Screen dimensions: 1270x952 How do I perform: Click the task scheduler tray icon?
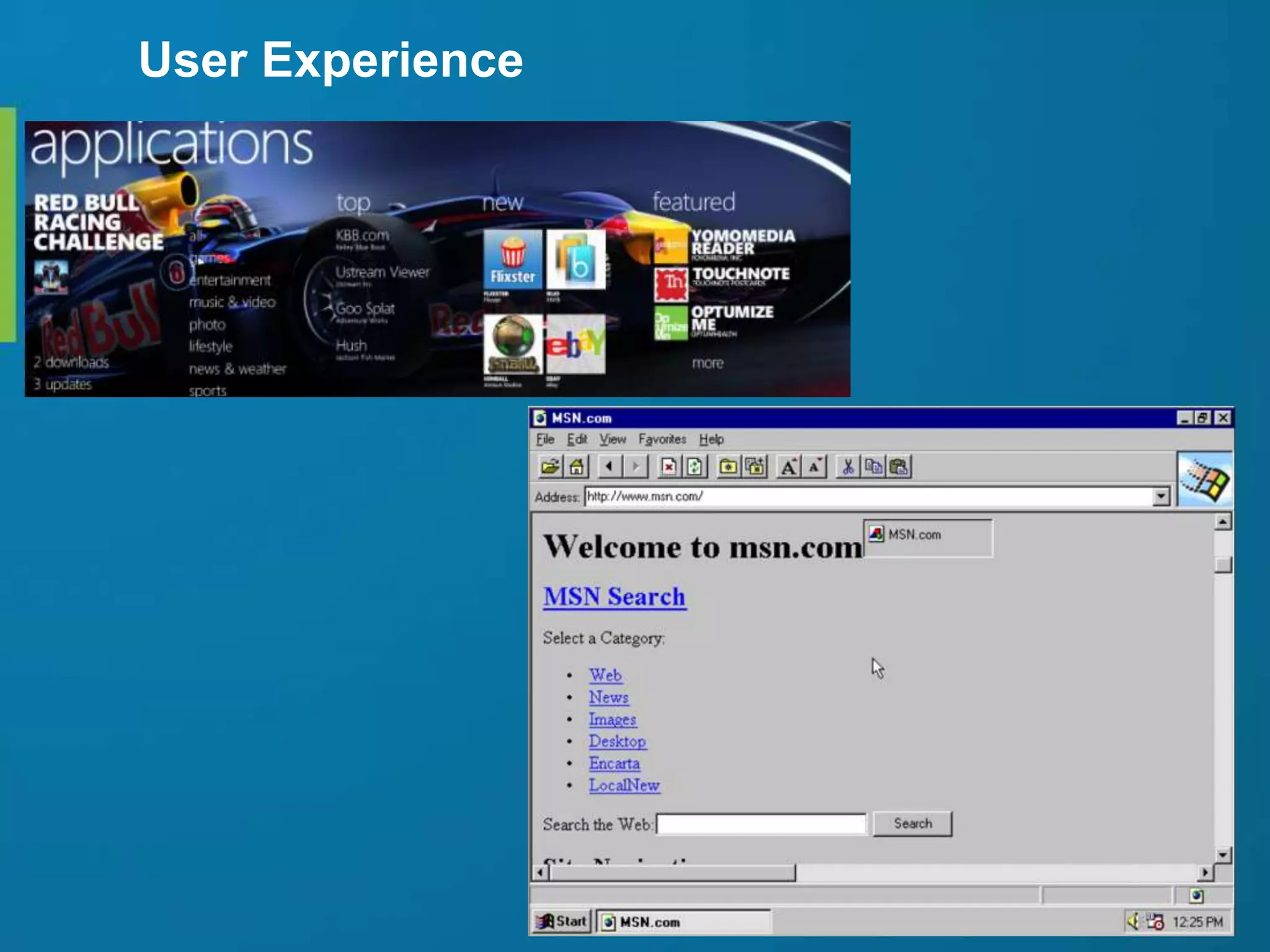[x=1155, y=922]
